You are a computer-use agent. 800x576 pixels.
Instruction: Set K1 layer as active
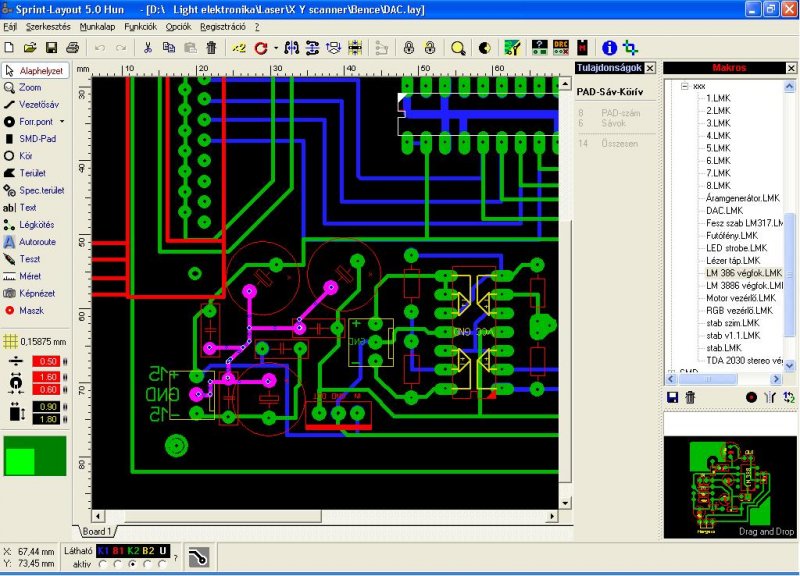pos(104,564)
